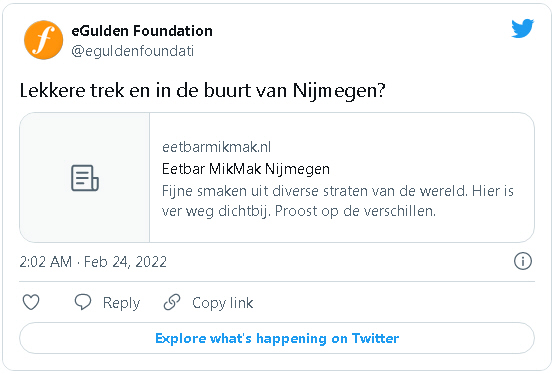Open the eGulden Foundation profile avatar

(44, 40)
